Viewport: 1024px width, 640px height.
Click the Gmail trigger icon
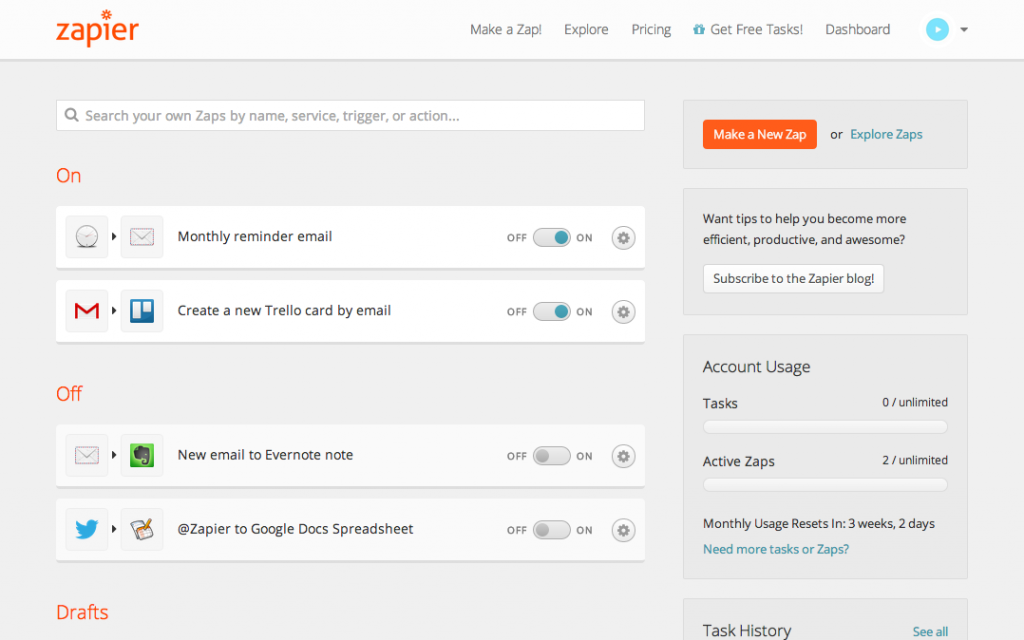pyautogui.click(x=87, y=311)
